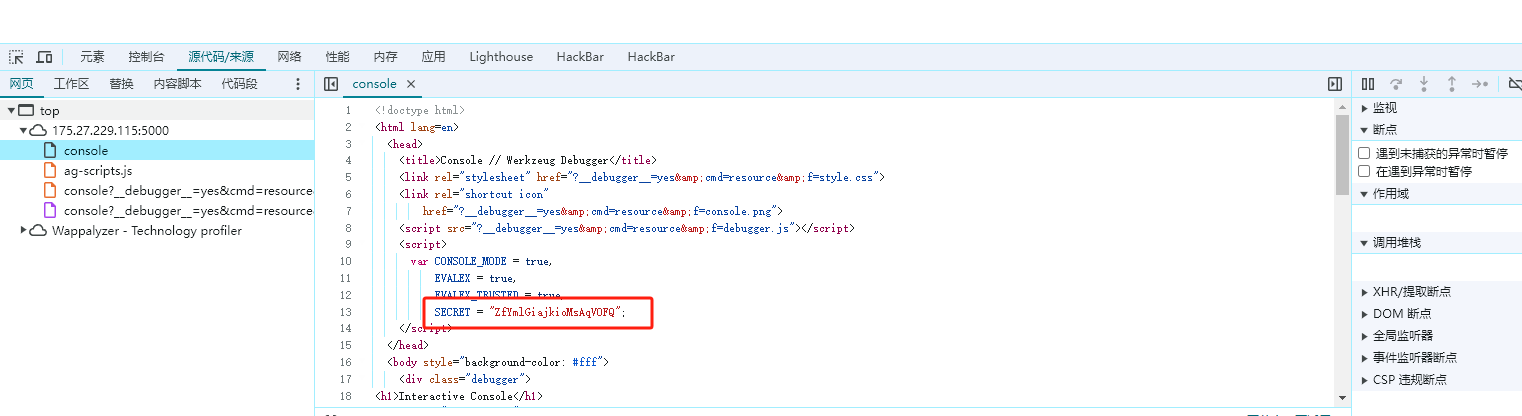Select the 替换 (Overrides) navigator tab
Screen dimensions: 1522x416
tap(121, 84)
